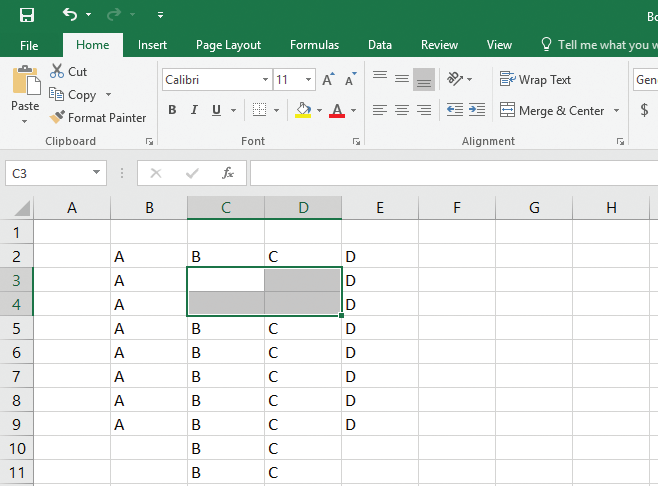Click the Wrap Text button
Image resolution: width=658 pixels, height=486 pixels.
pyautogui.click(x=535, y=79)
